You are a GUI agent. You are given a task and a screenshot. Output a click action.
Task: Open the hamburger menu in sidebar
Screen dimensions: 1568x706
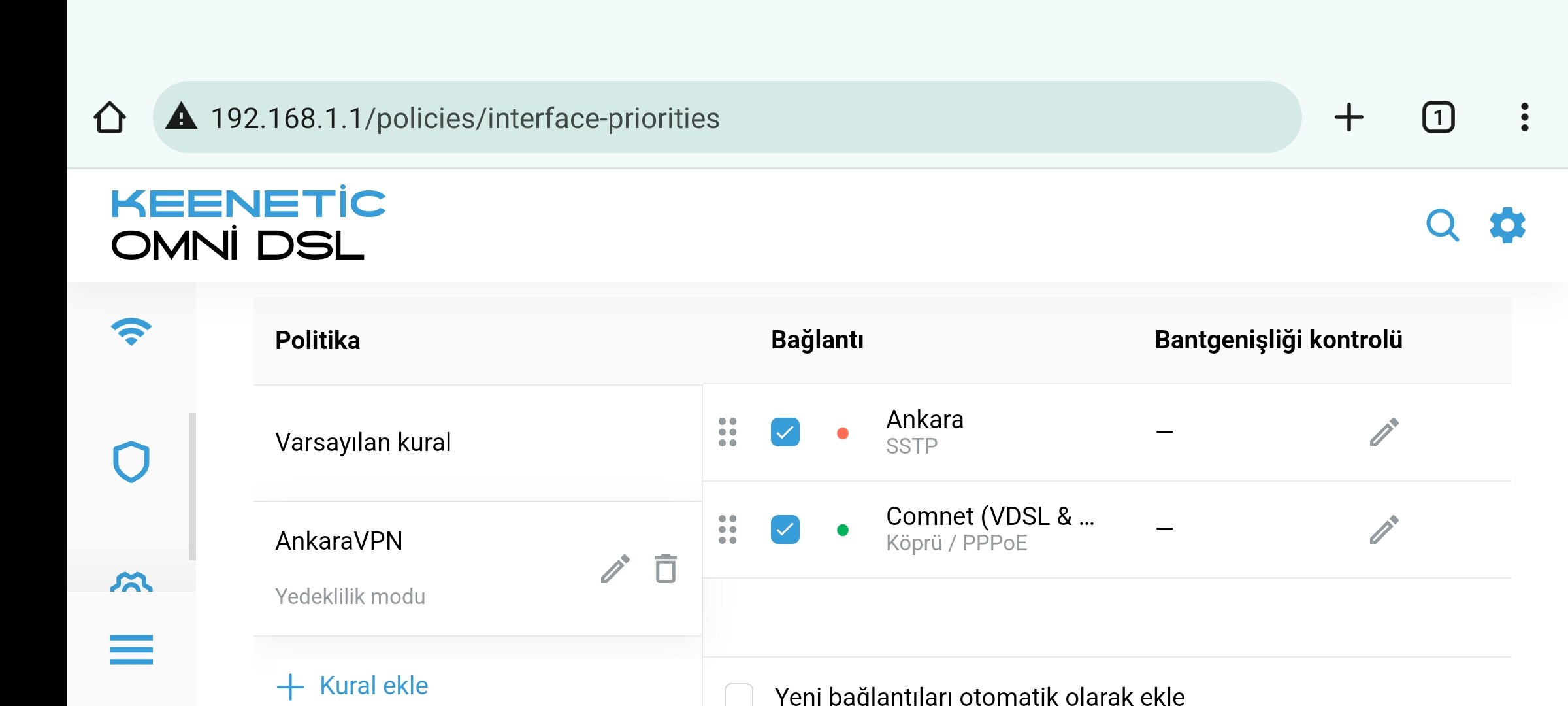131,650
